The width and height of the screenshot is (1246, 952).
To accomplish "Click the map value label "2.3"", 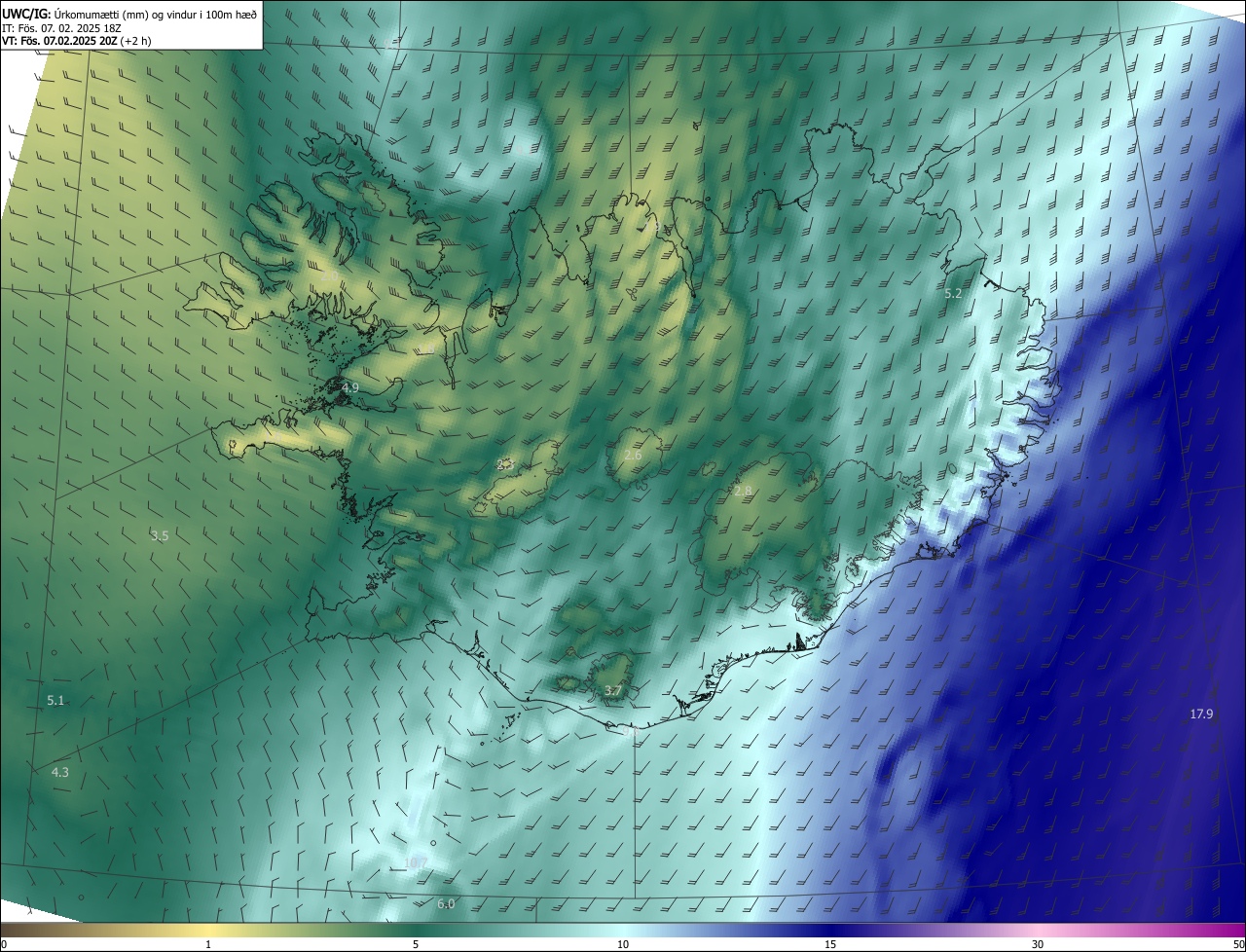I will point(505,465).
